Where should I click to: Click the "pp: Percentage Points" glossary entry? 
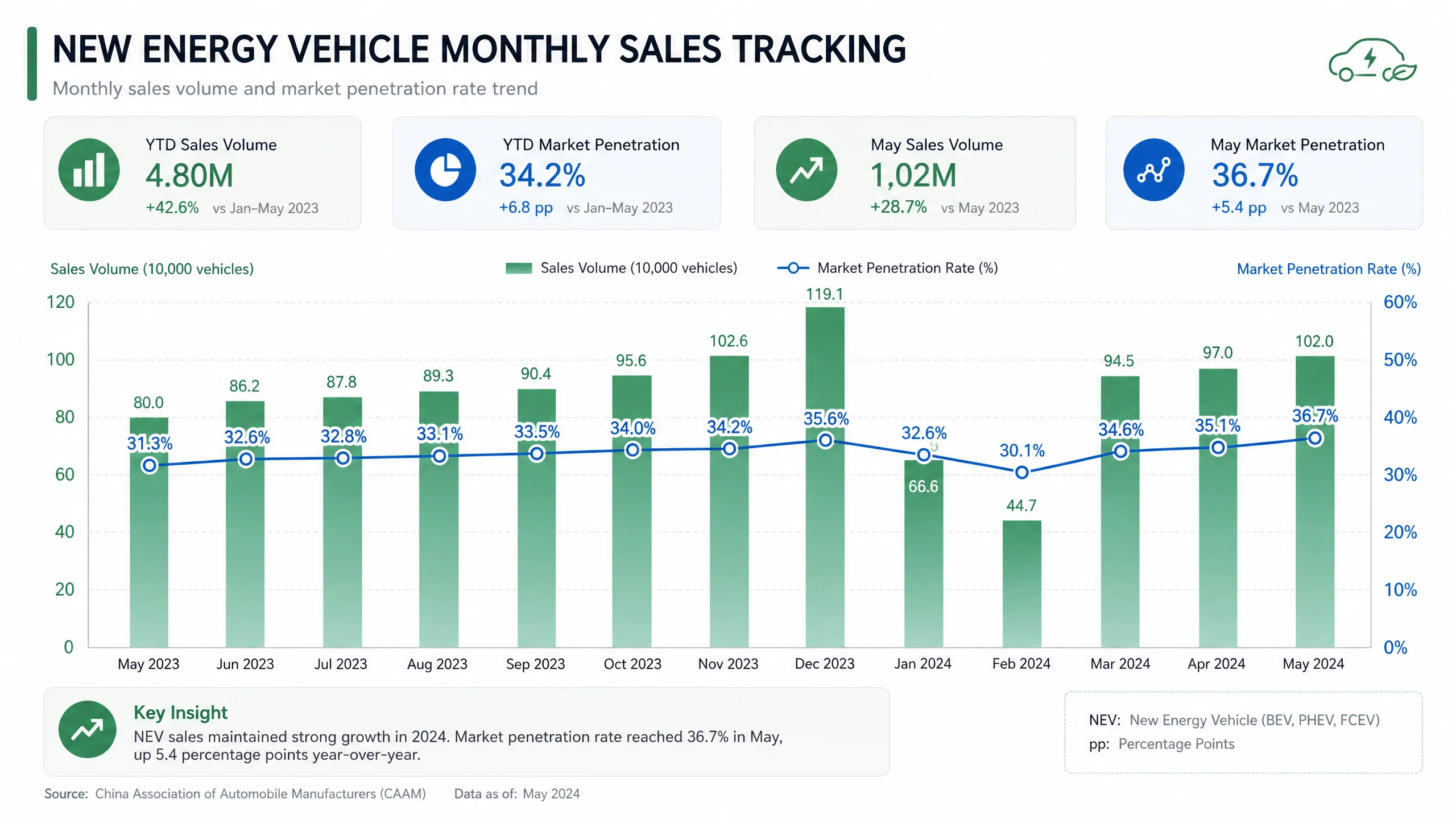[1161, 744]
